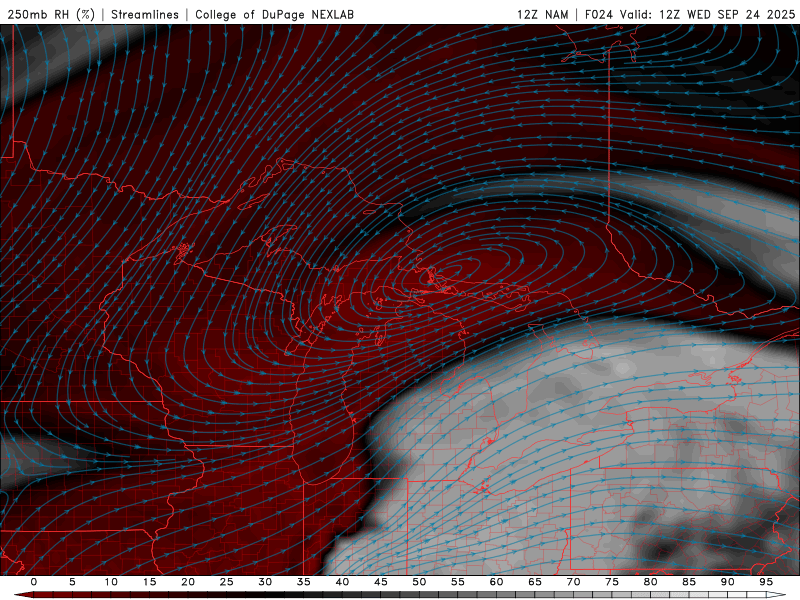The height and width of the screenshot is (600, 800).
Task: Click the 95 value on the color scale
Action: click(766, 582)
